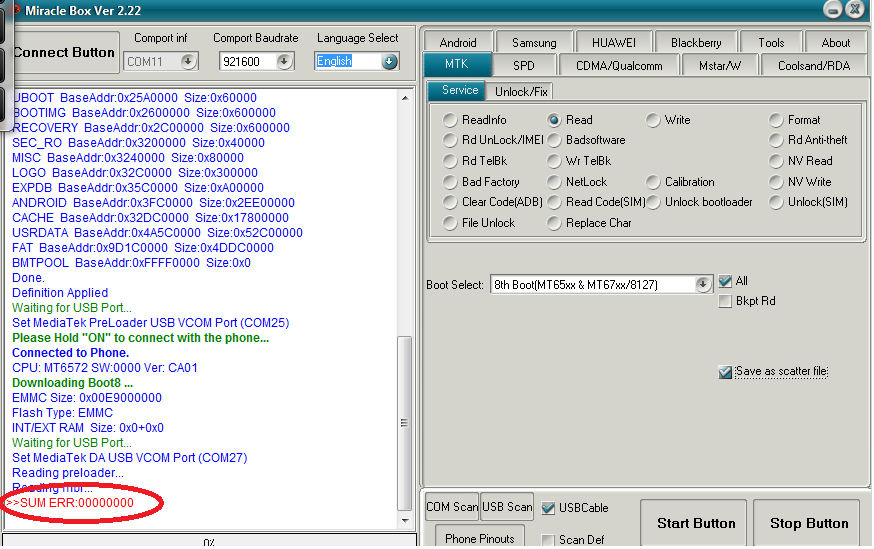Click the 0% progress bar

click(209, 542)
